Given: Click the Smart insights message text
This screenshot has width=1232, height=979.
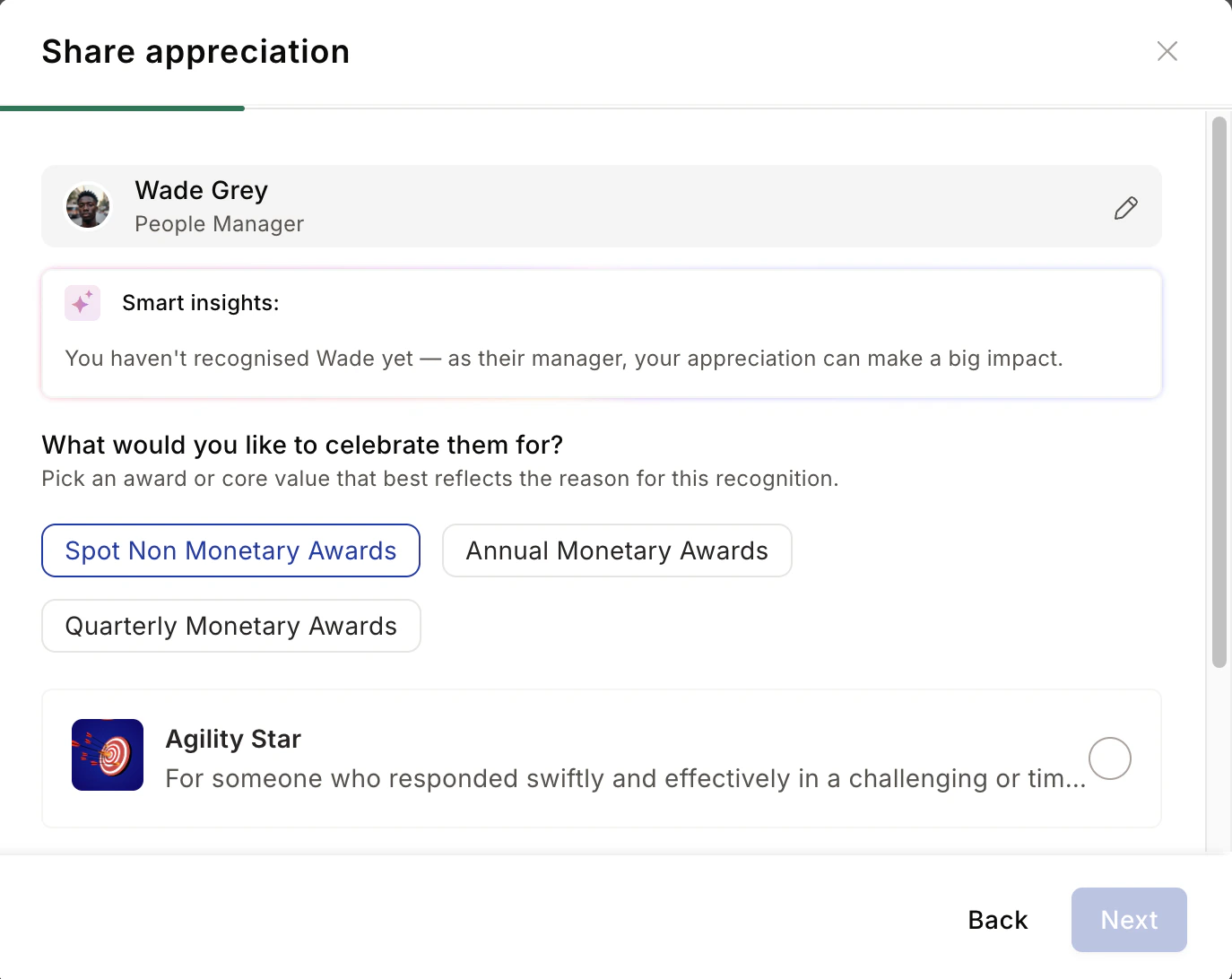Looking at the screenshot, I should pos(564,359).
